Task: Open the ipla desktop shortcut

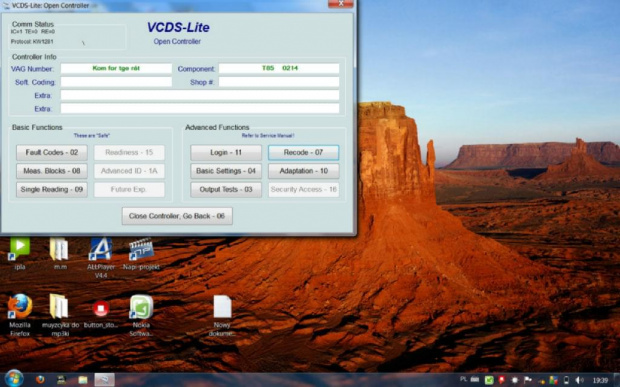Action: (20, 254)
